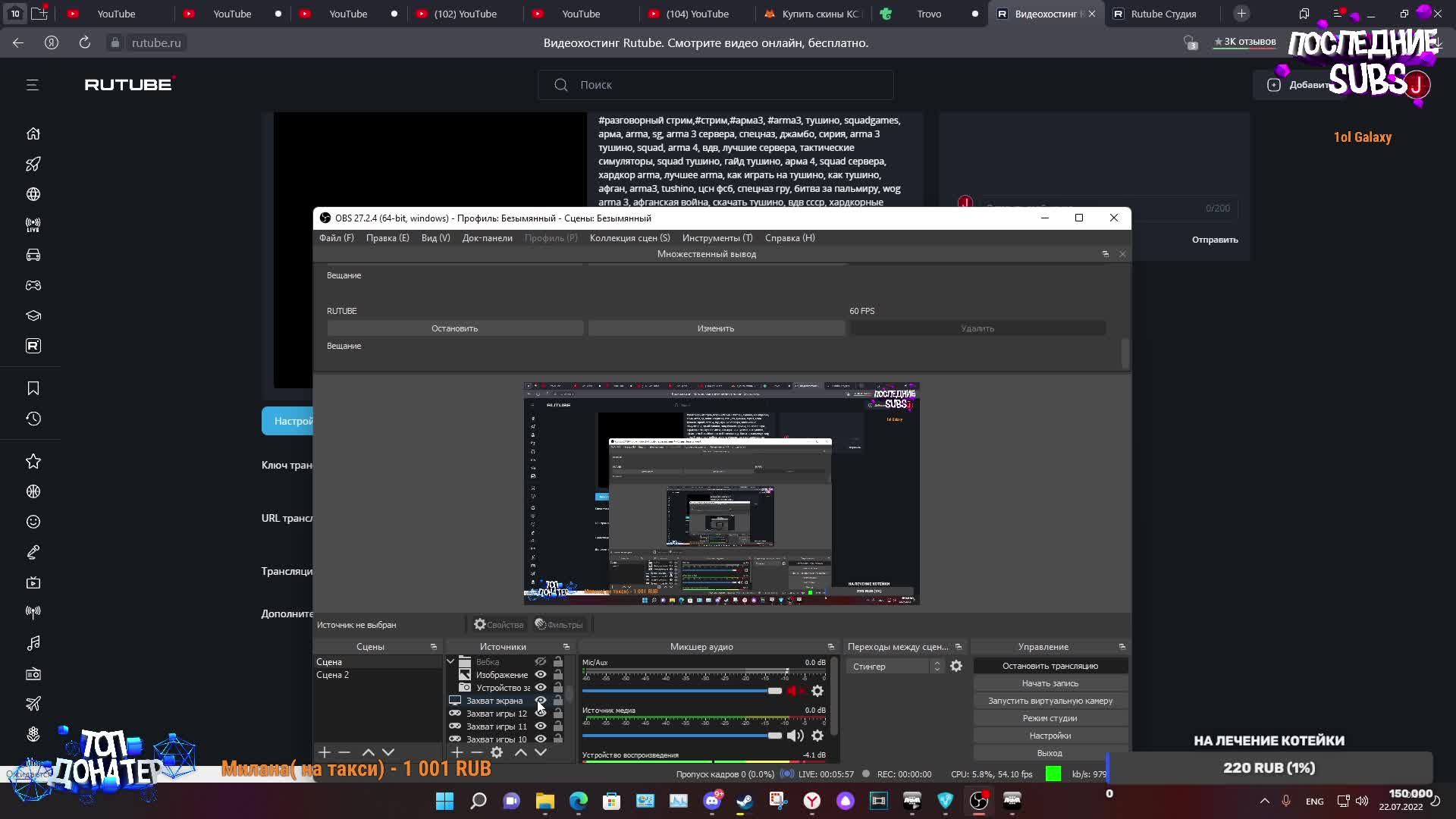Open the Стингер transition dropdown

[x=895, y=666]
